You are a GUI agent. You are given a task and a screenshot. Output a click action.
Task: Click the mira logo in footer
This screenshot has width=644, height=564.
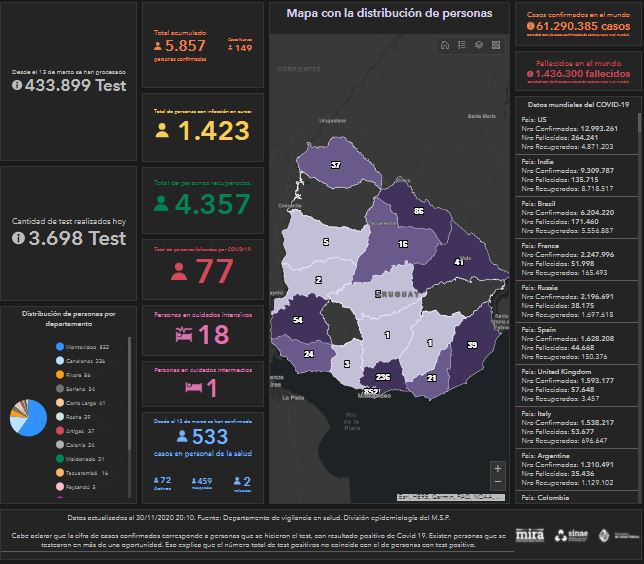(529, 535)
